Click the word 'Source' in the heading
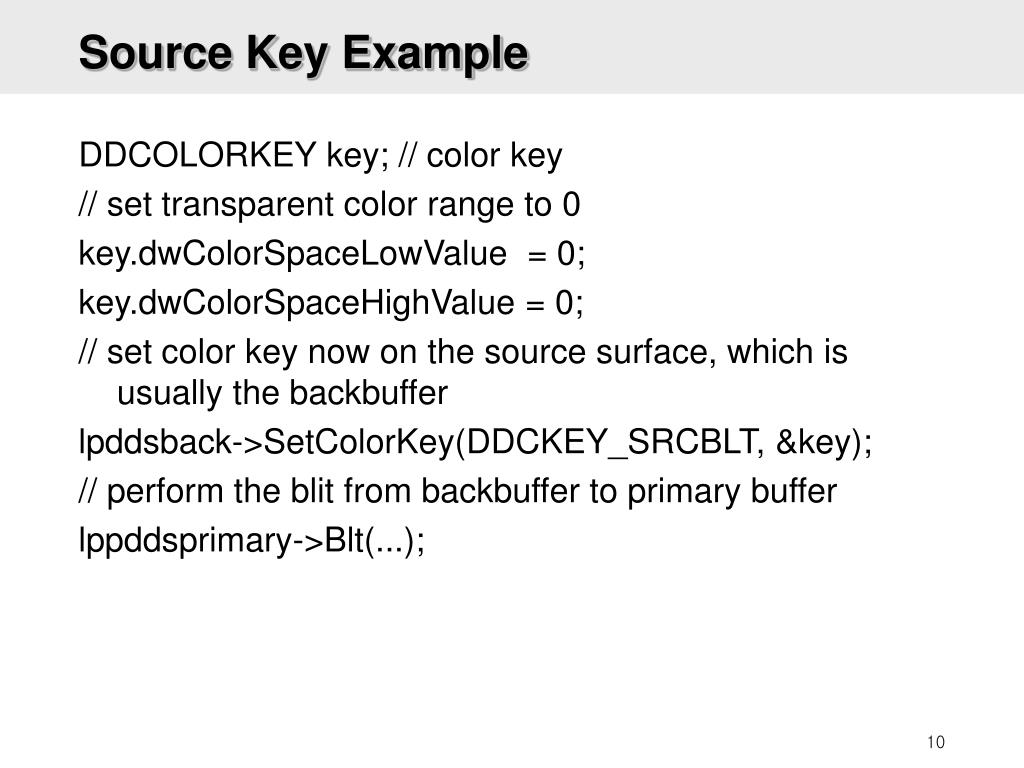 click(x=156, y=52)
